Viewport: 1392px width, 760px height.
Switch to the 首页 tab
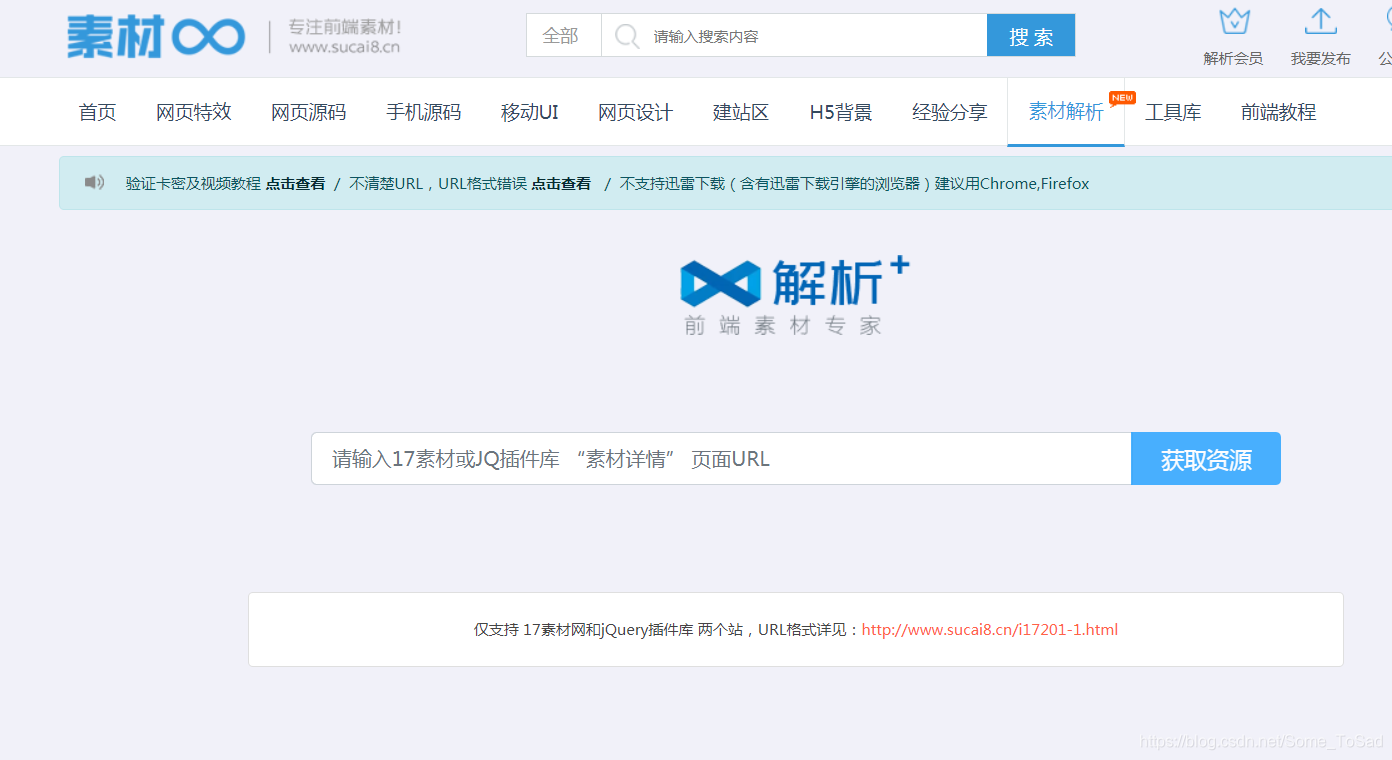(97, 112)
